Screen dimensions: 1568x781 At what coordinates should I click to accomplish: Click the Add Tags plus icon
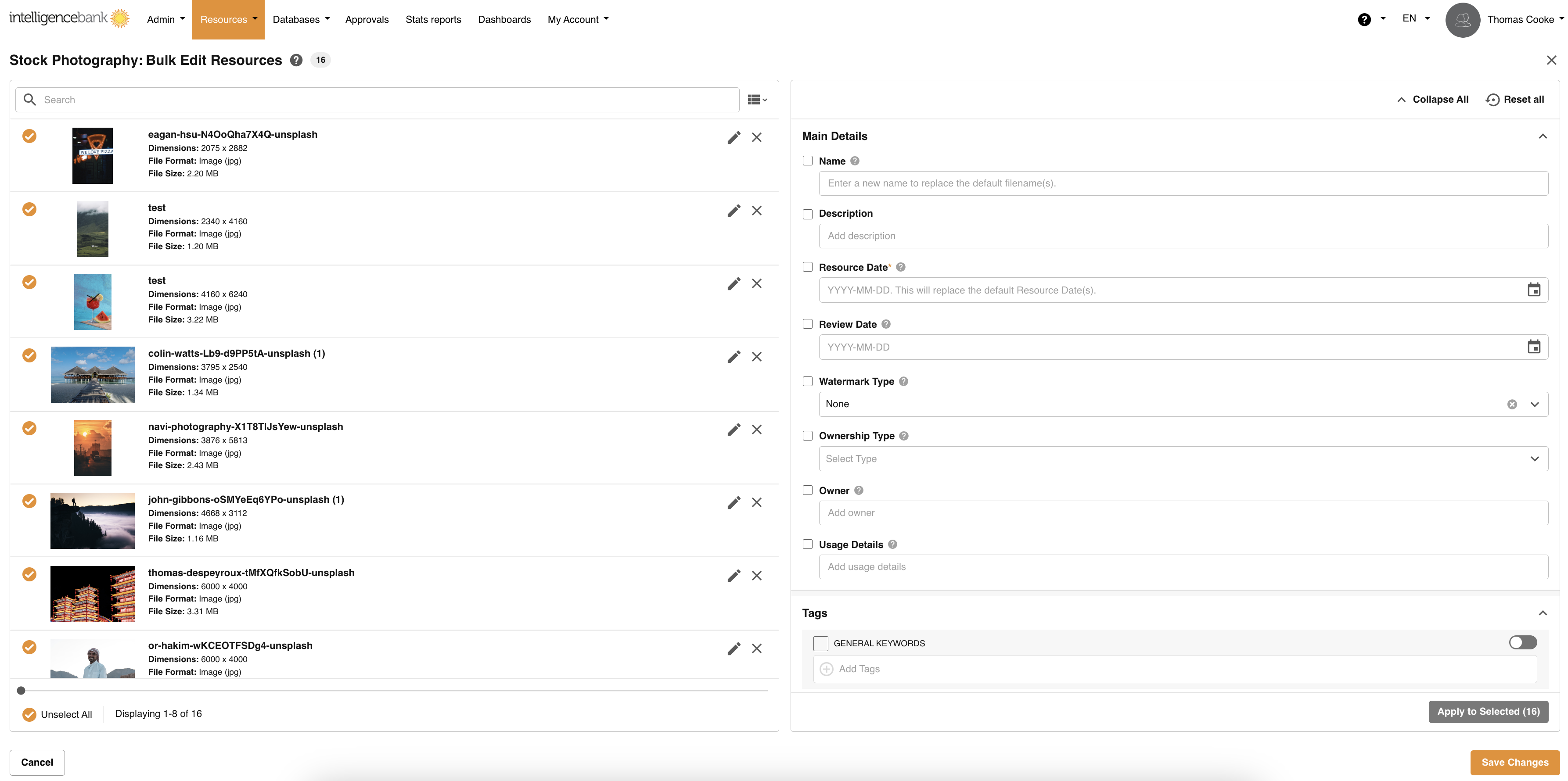click(826, 669)
